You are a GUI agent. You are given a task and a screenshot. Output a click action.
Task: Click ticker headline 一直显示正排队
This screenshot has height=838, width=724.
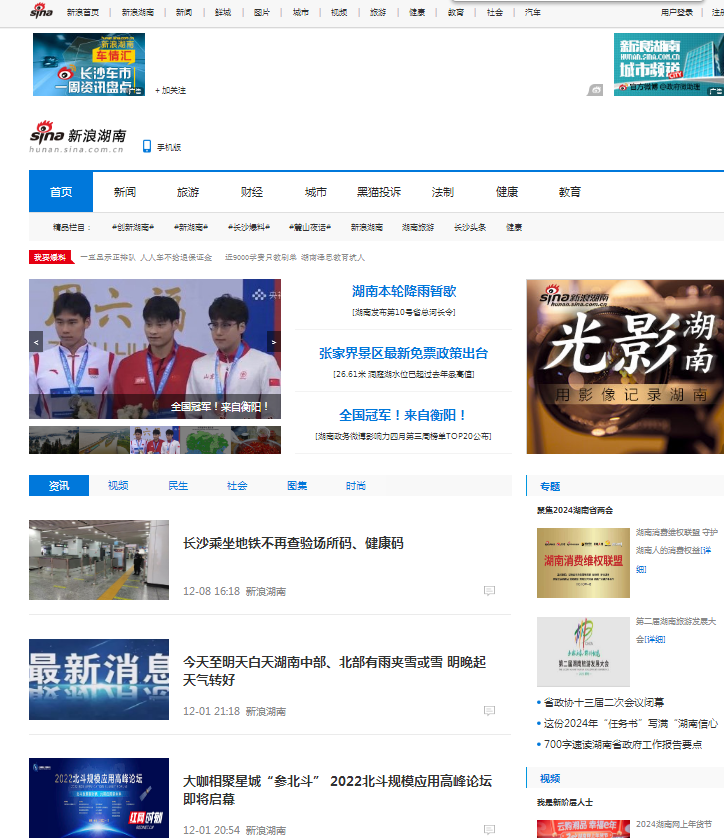tap(146, 258)
